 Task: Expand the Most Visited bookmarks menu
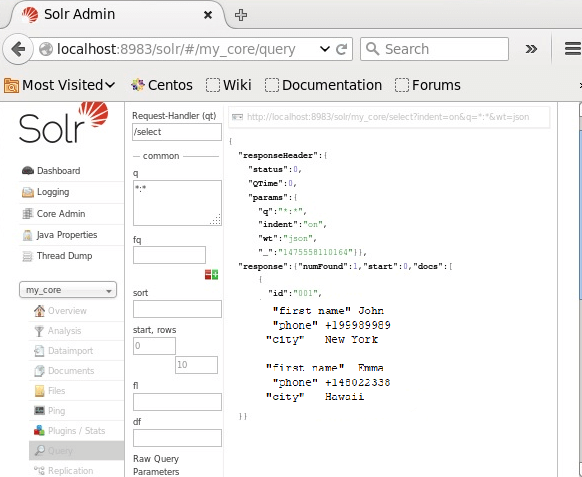[x=59, y=85]
